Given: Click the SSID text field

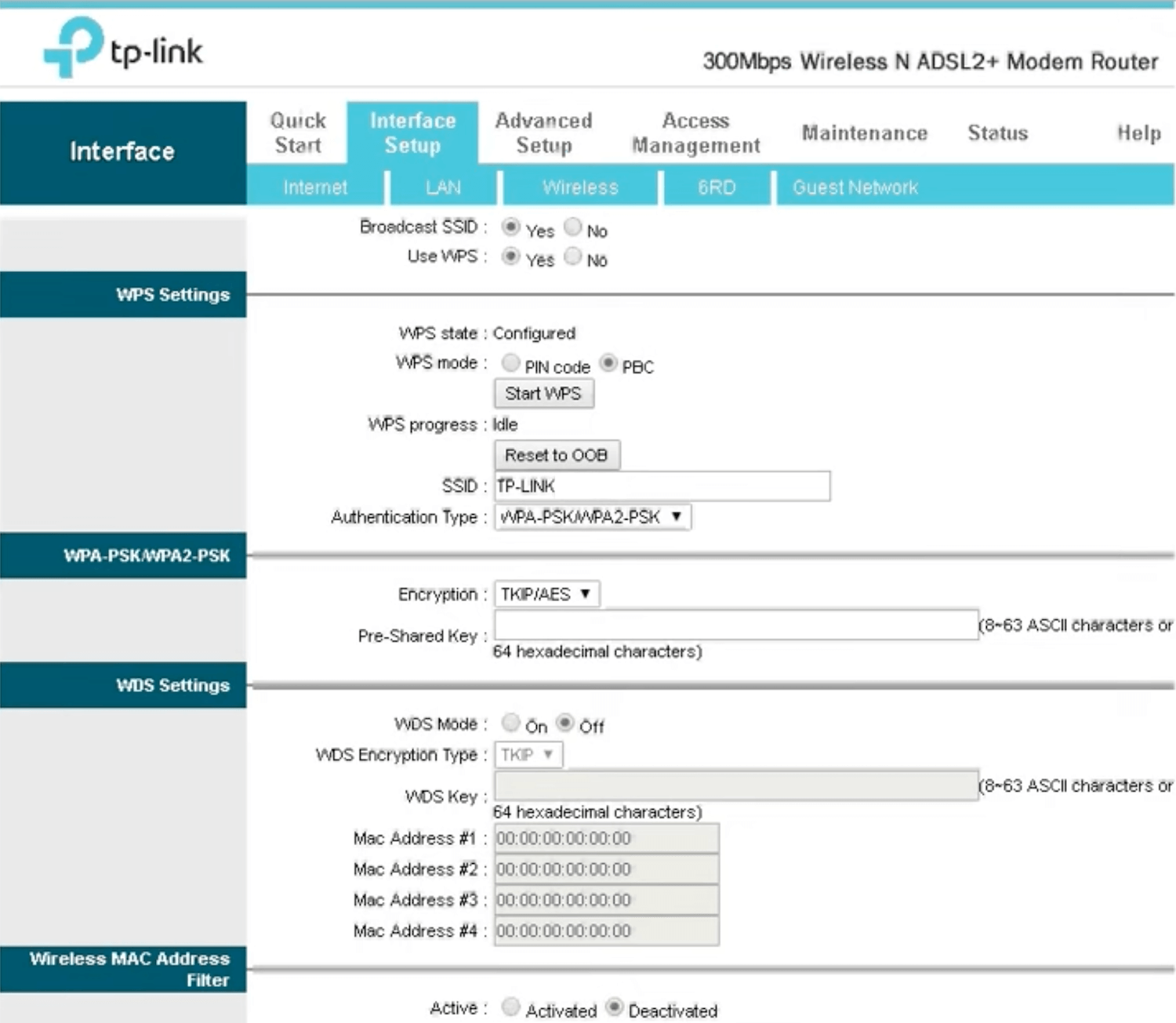Looking at the screenshot, I should click(662, 486).
